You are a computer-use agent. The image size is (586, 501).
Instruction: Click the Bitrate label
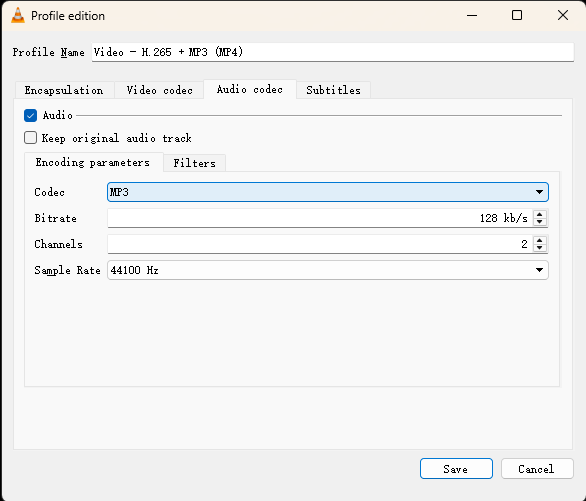[x=55, y=218]
